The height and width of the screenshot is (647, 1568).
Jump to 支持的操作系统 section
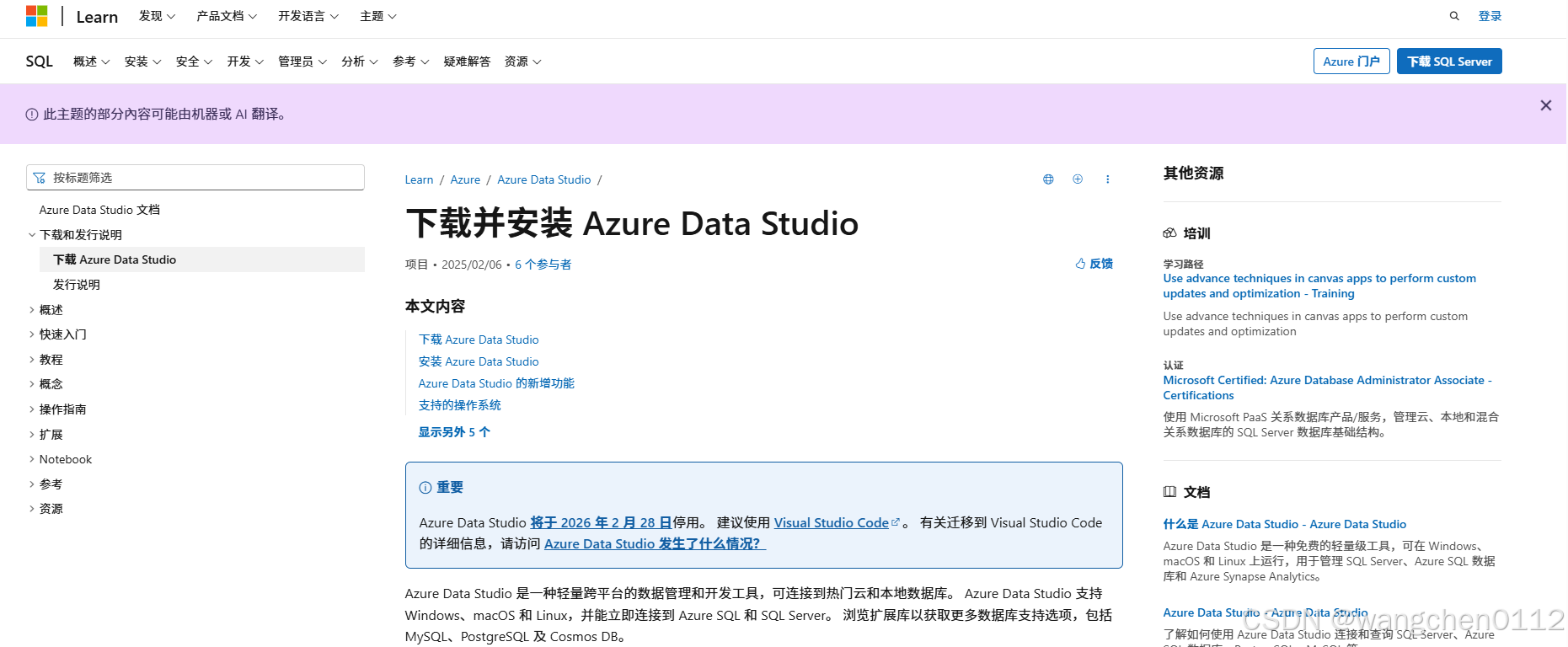(460, 405)
